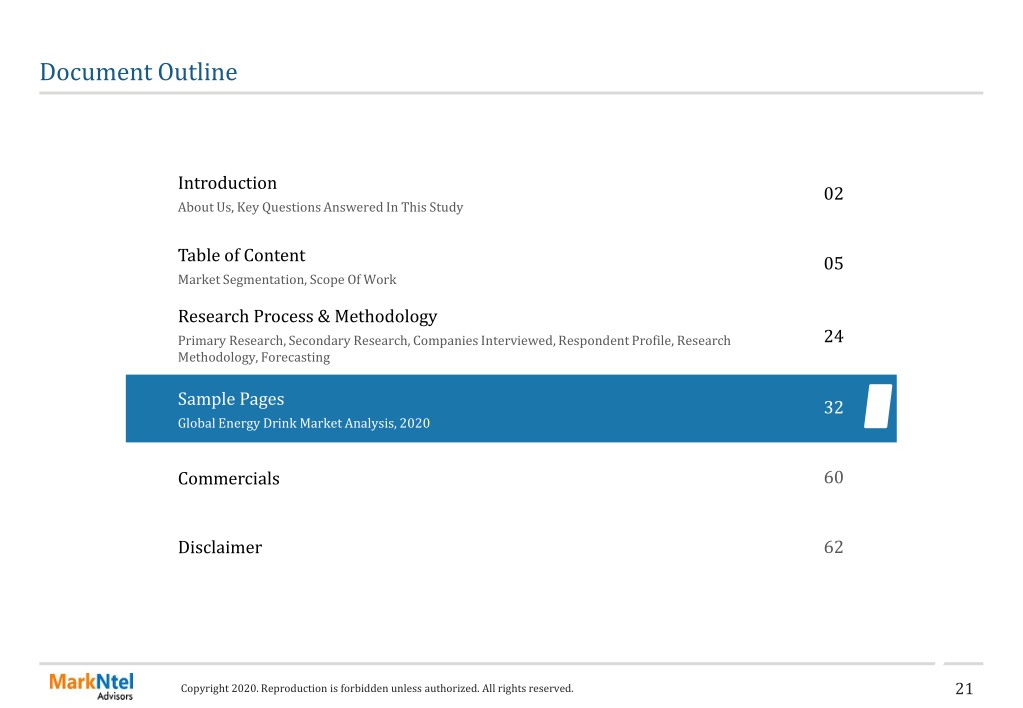Click page number 05 for Table of Content

[x=833, y=264]
